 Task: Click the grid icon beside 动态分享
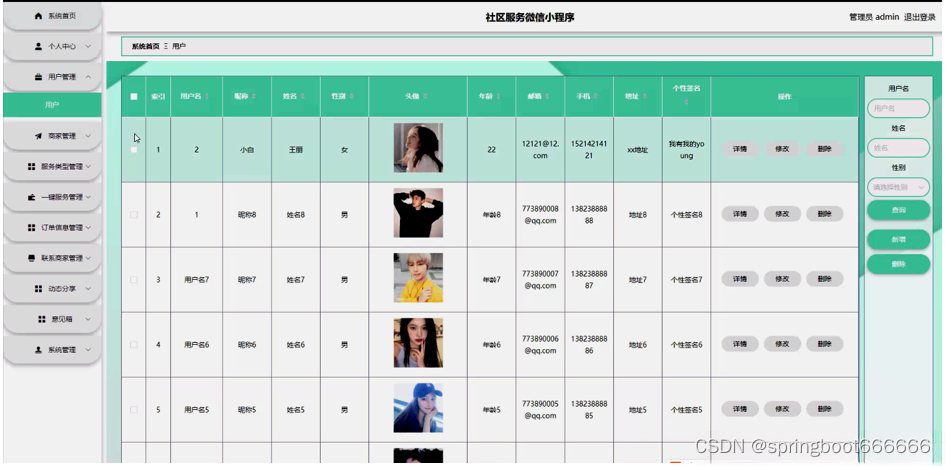click(39, 289)
